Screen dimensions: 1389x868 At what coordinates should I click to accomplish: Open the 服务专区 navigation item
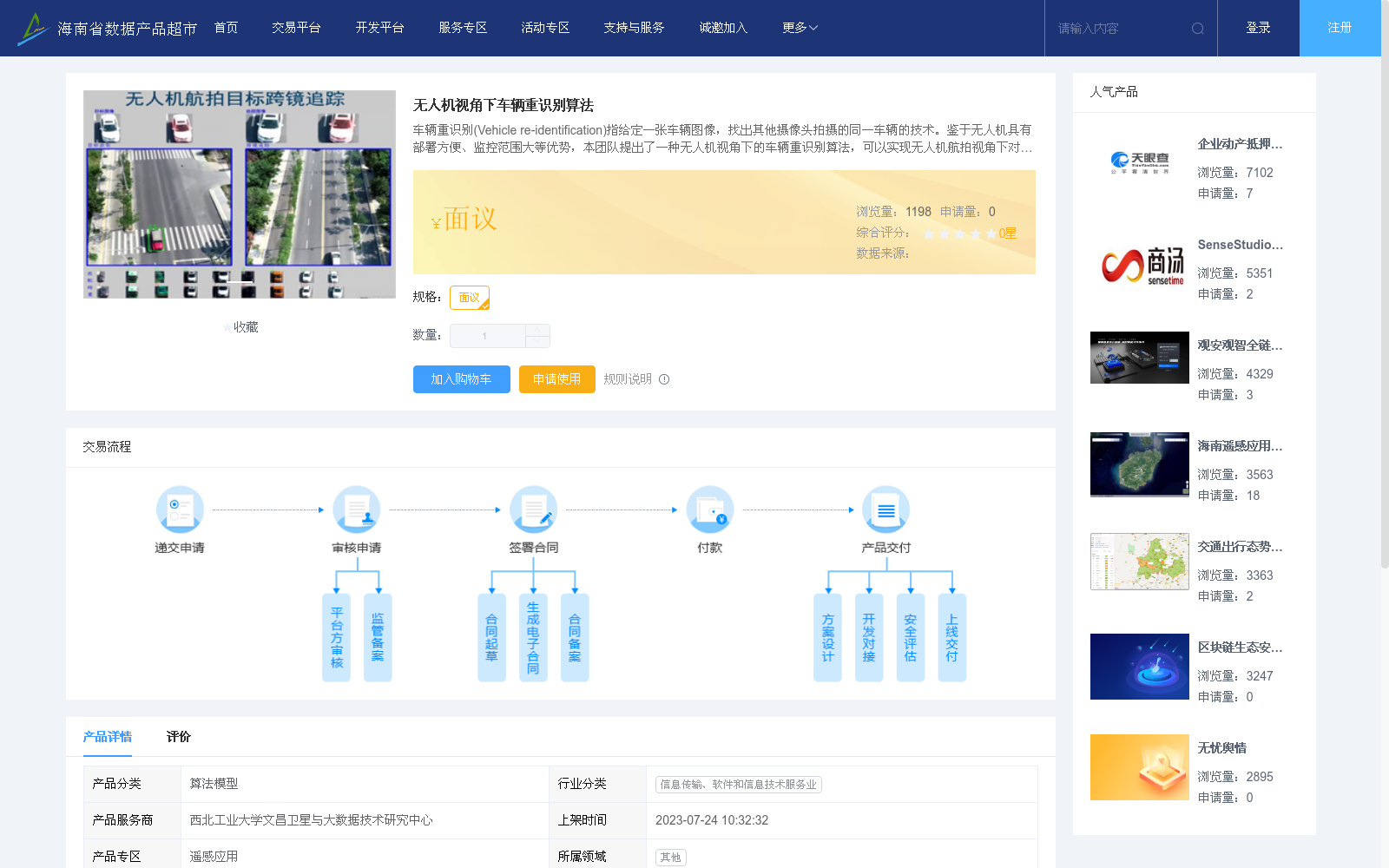(x=463, y=28)
